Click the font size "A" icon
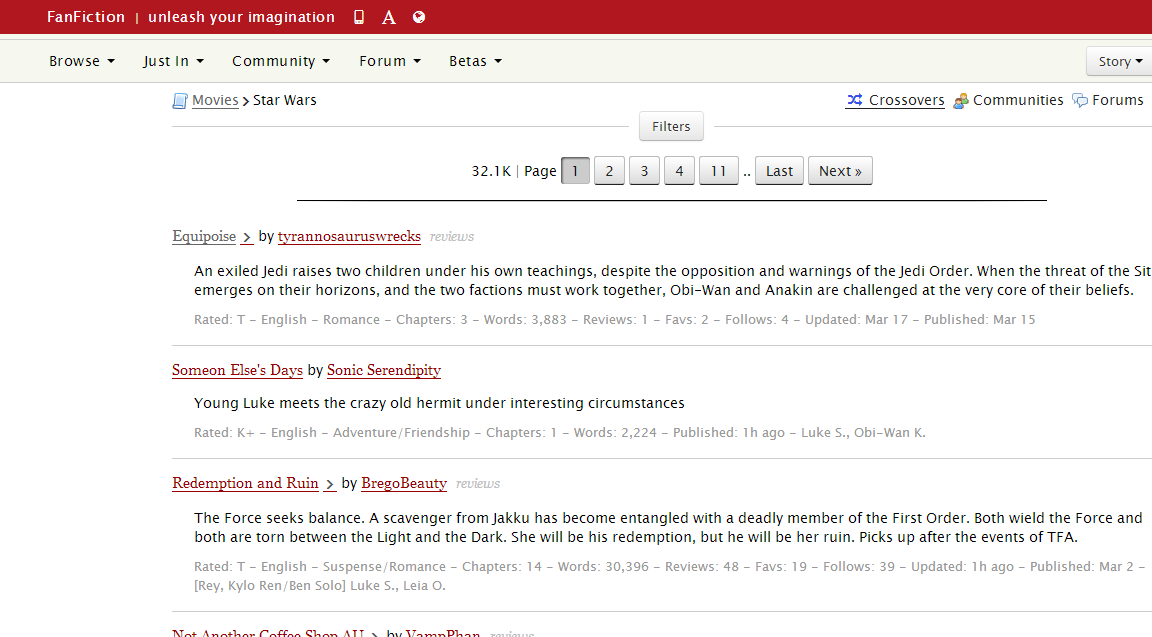The width and height of the screenshot is (1152, 637). click(388, 16)
